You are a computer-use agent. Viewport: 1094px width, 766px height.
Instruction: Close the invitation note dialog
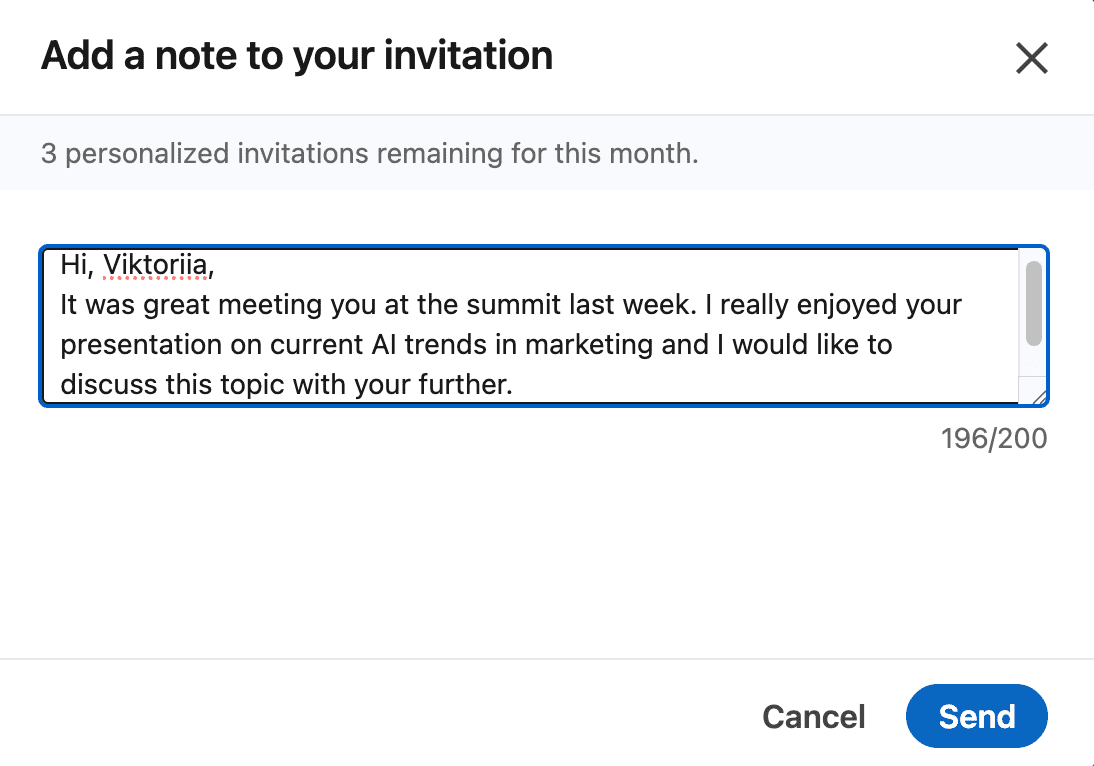(x=1031, y=58)
